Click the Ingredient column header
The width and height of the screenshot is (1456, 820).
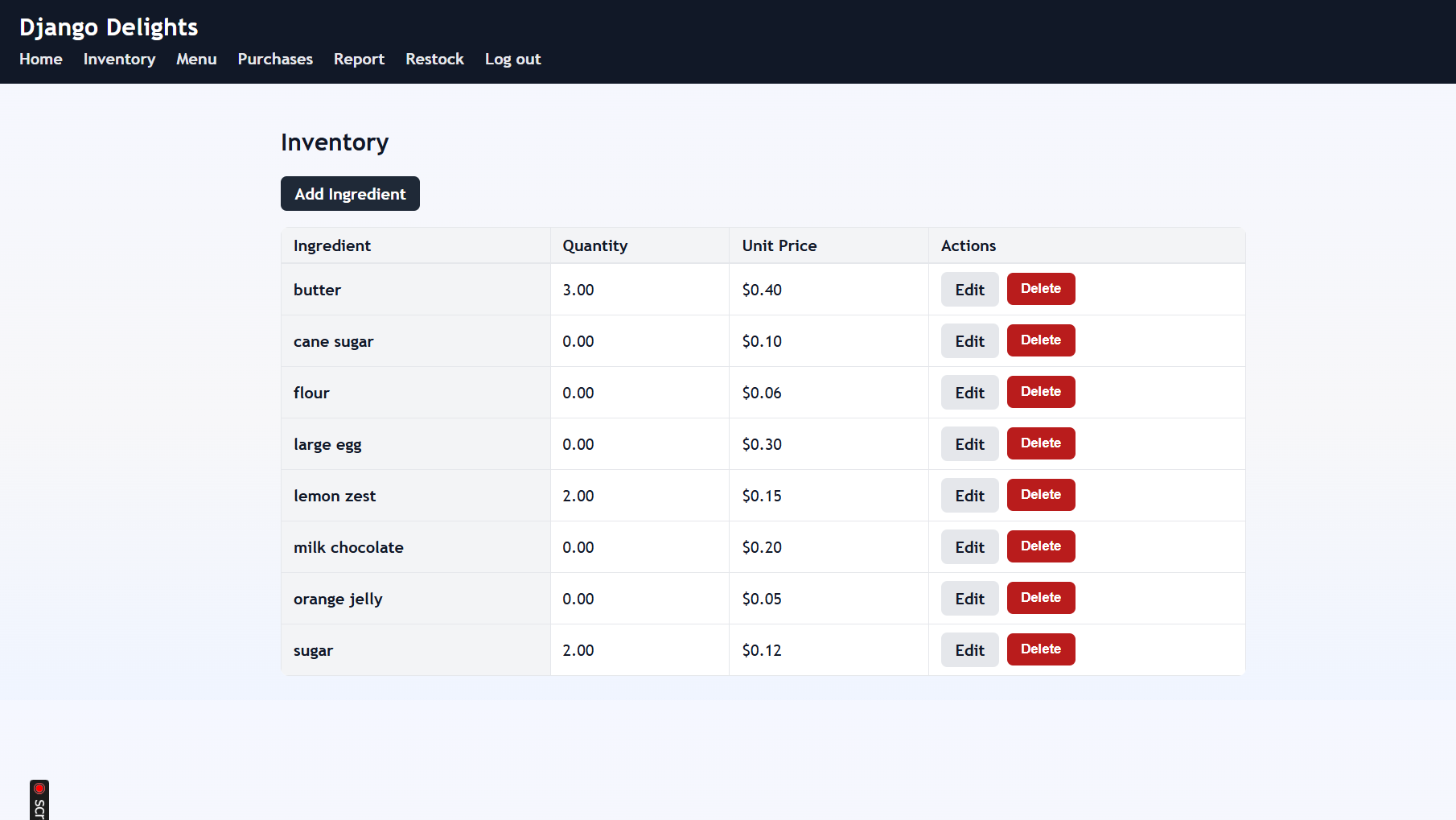(416, 245)
